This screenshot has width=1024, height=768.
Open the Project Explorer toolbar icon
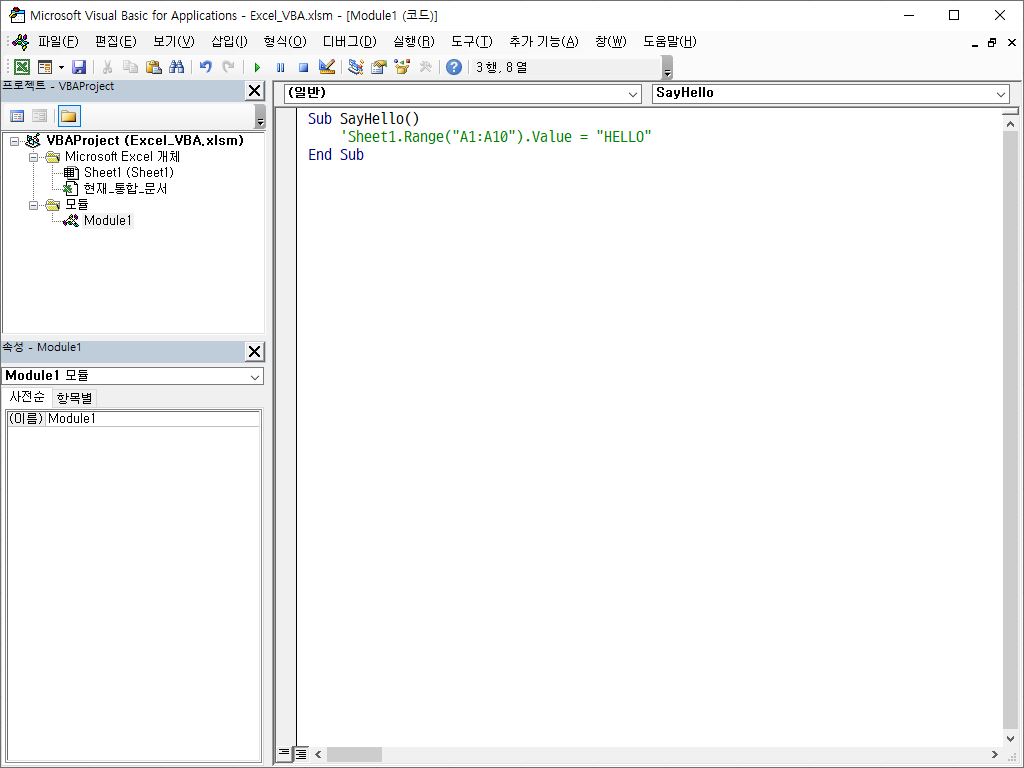tap(356, 67)
